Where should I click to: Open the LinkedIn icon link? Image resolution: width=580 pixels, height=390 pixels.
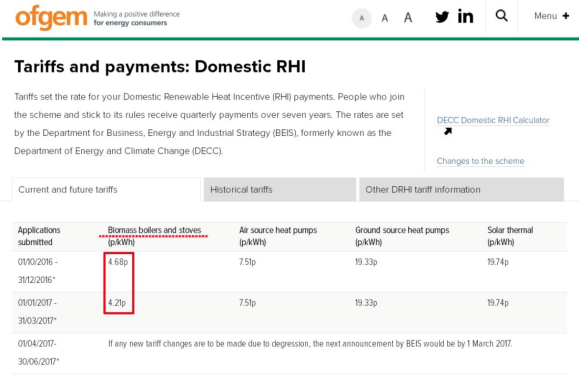[x=465, y=16]
